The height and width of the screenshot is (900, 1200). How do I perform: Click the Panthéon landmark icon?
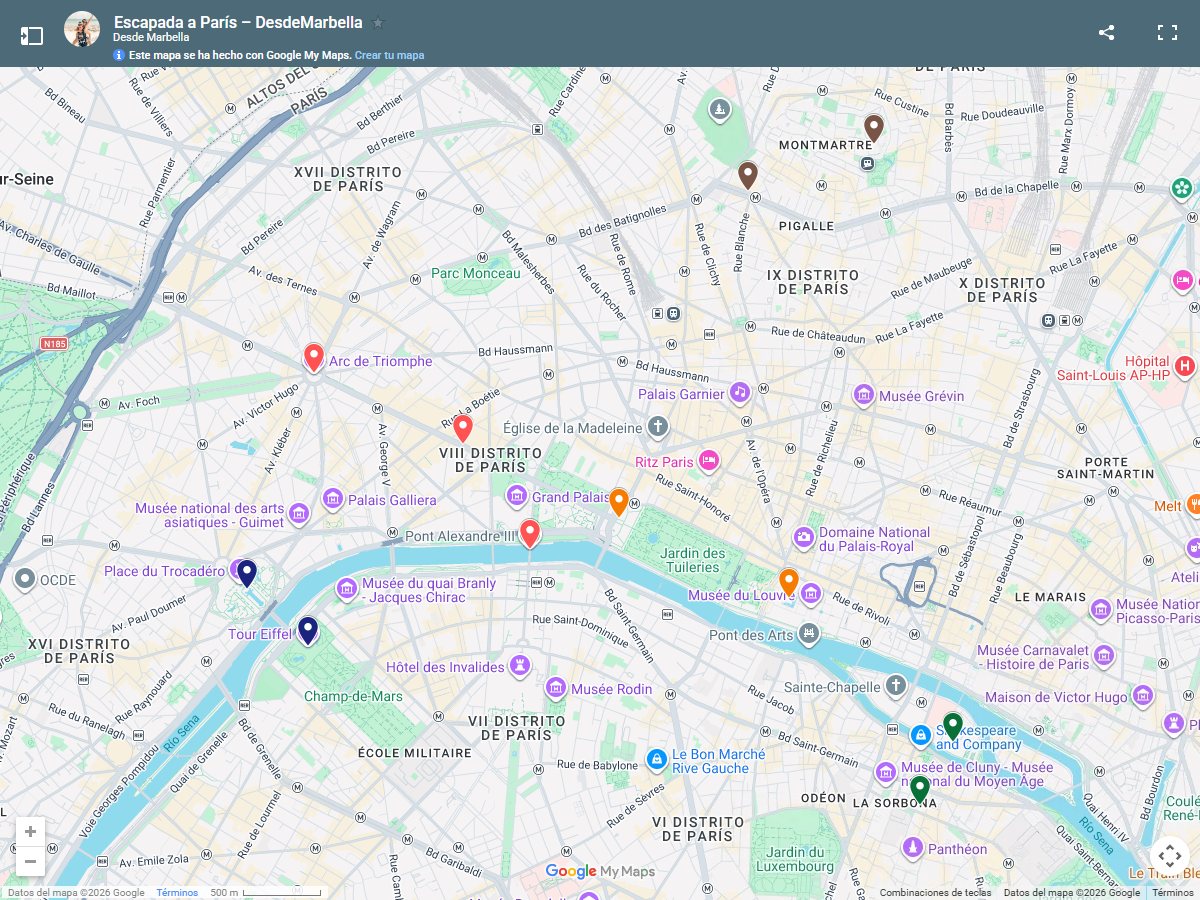pyautogui.click(x=911, y=848)
